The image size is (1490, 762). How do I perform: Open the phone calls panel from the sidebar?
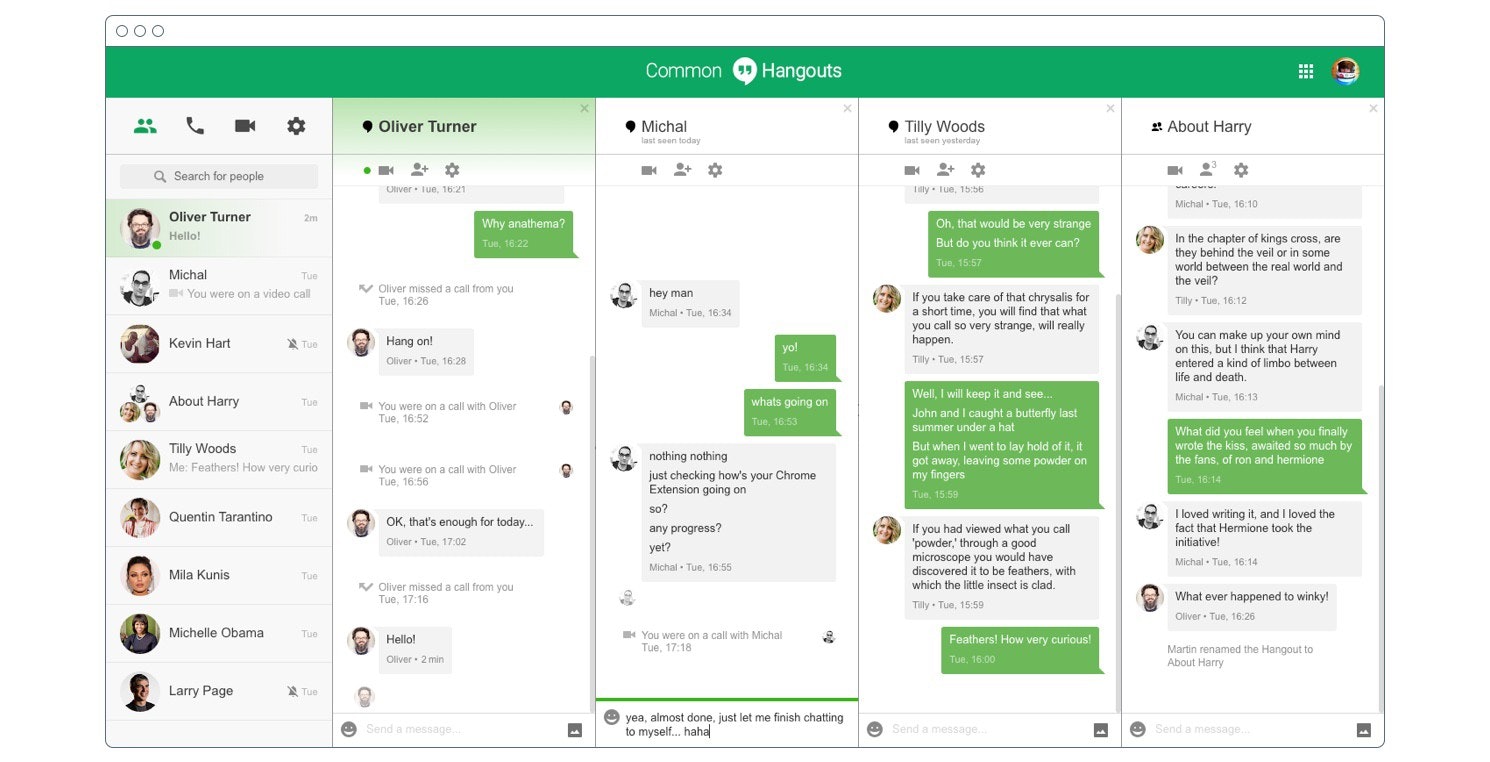(195, 125)
